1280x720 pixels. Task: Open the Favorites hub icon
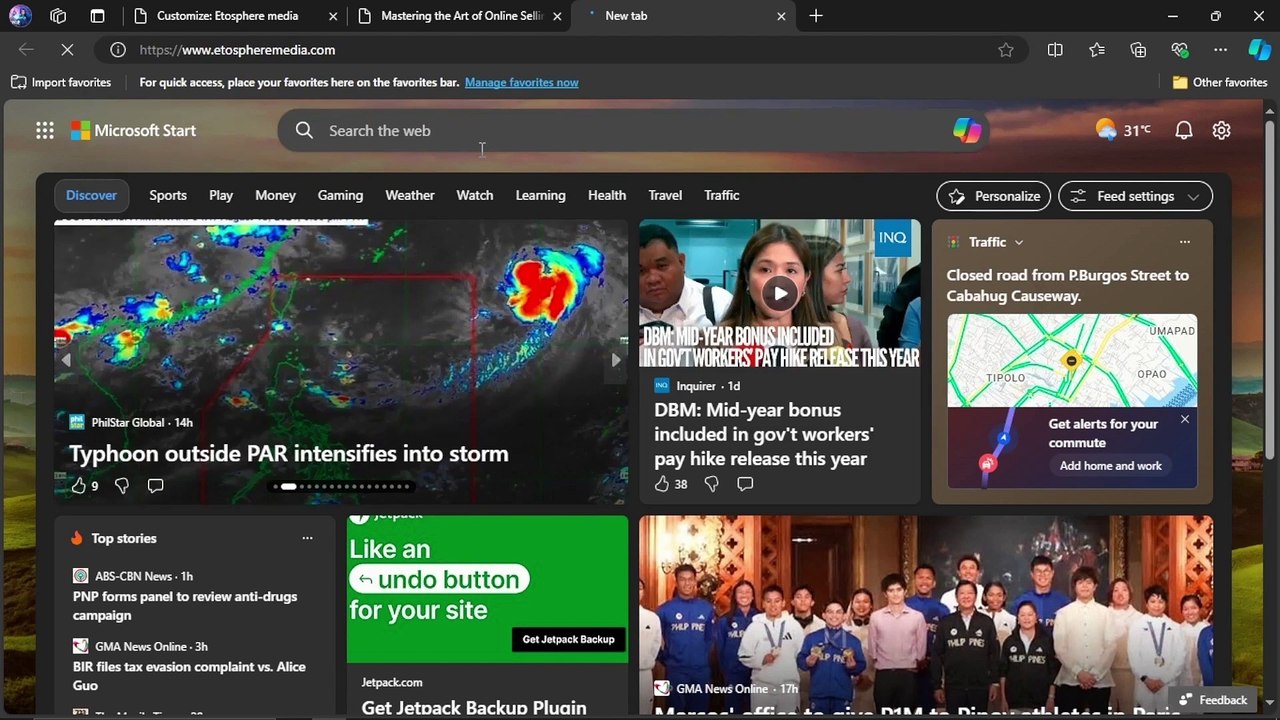[x=1097, y=50]
